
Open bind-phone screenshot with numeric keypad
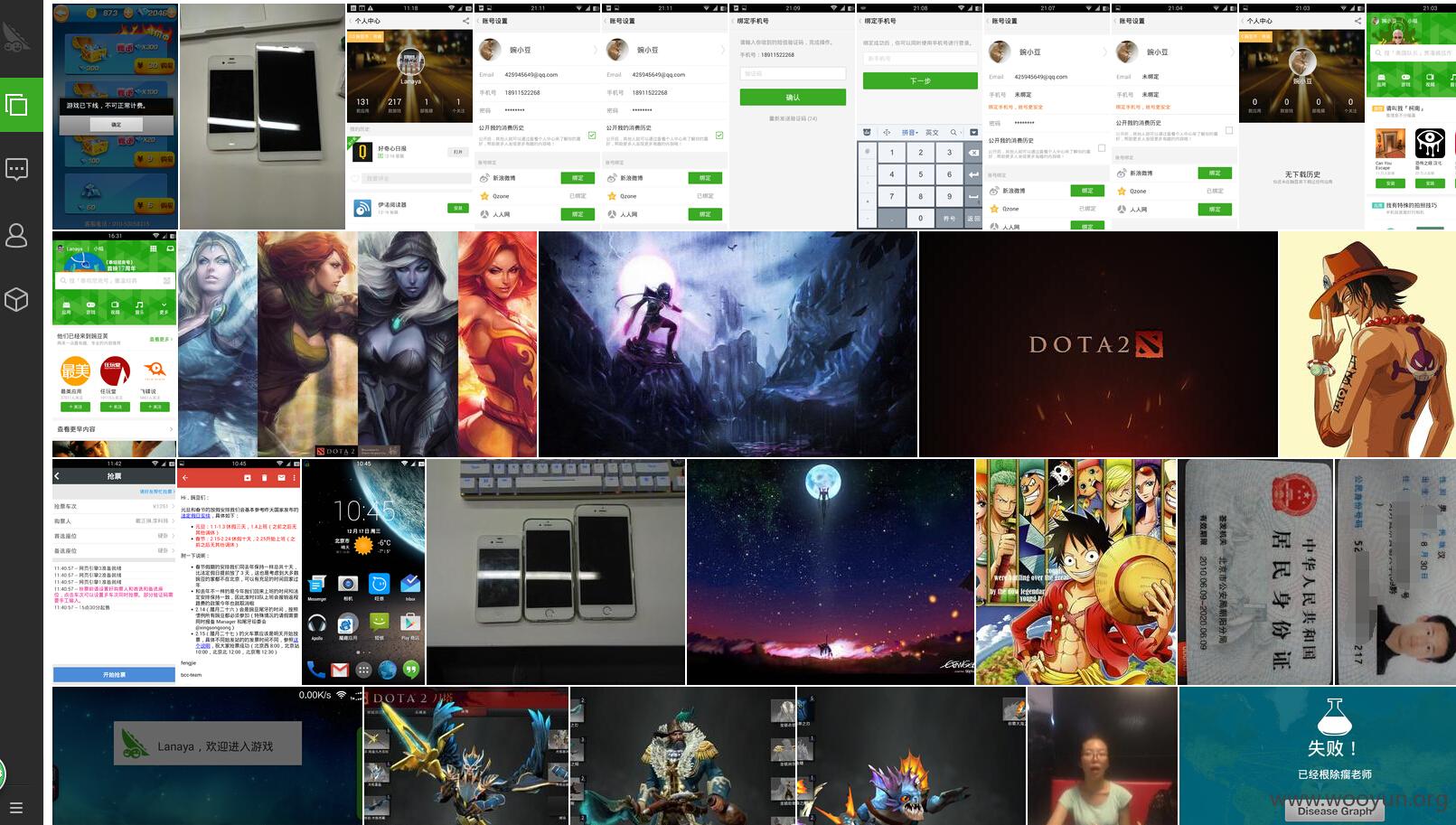(919, 117)
